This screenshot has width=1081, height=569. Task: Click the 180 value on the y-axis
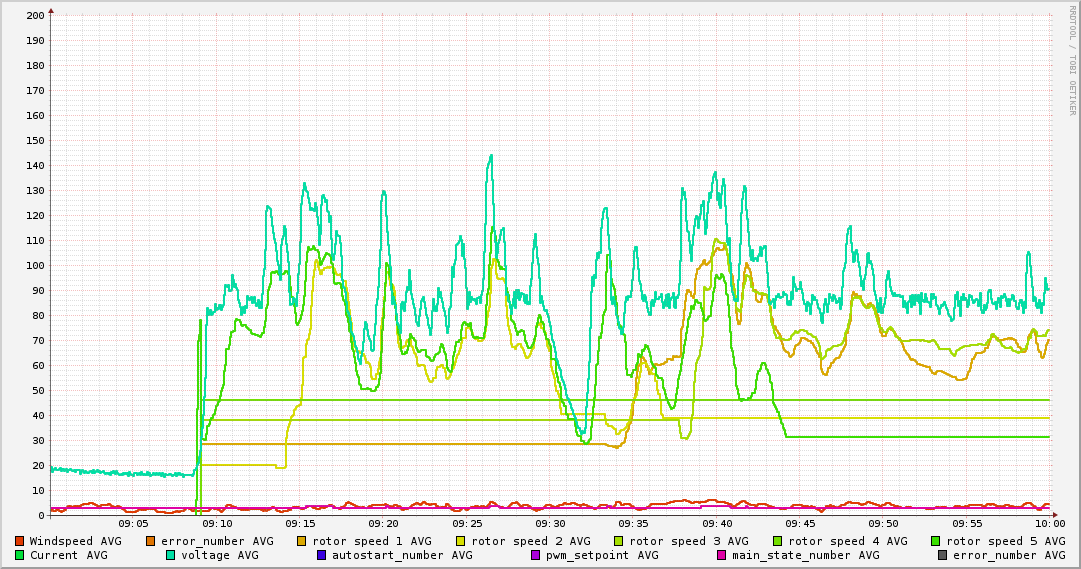click(x=35, y=66)
